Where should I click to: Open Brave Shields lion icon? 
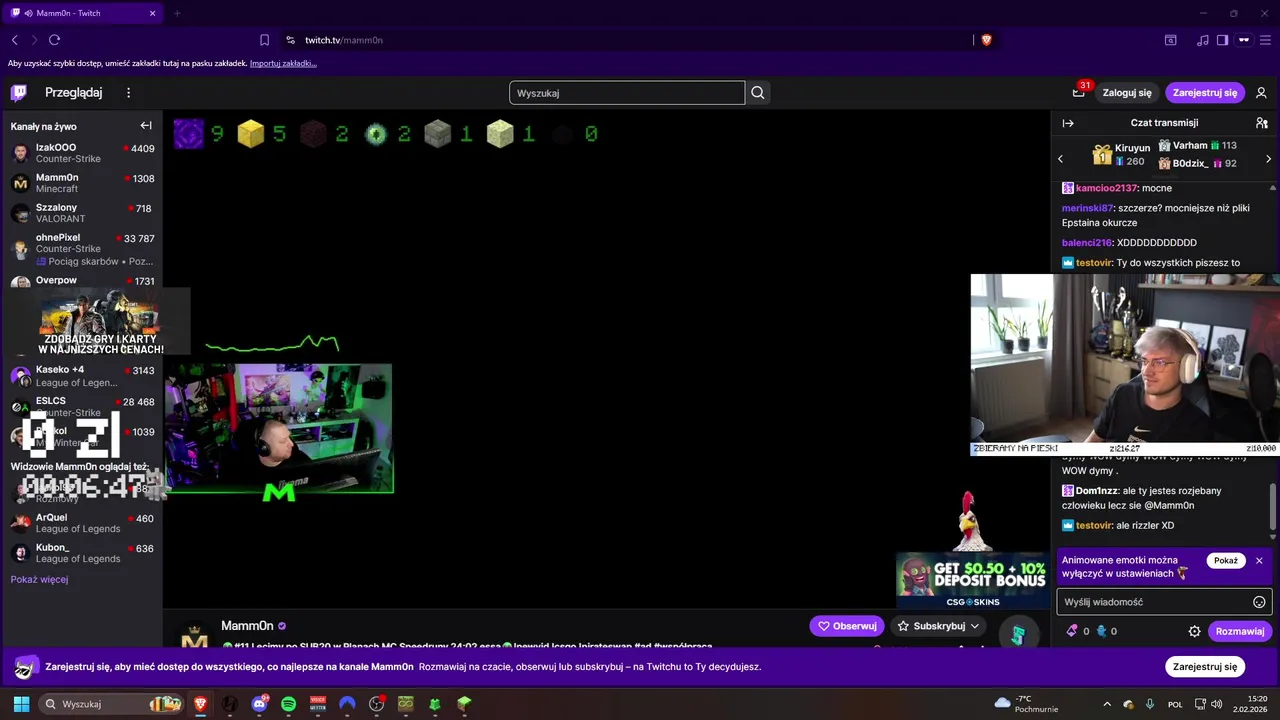pyautogui.click(x=986, y=40)
